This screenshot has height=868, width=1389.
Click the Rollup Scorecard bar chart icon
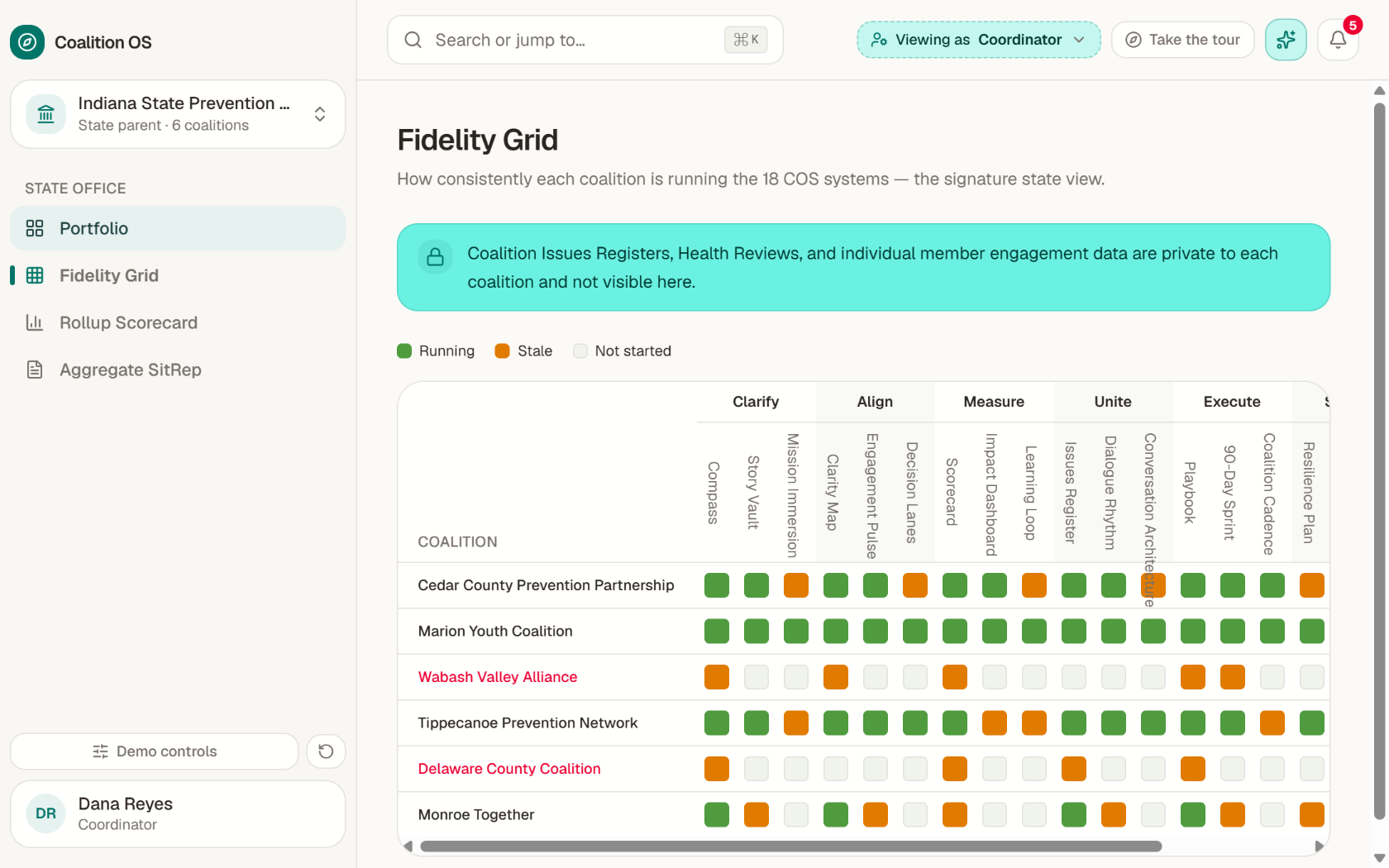[35, 322]
